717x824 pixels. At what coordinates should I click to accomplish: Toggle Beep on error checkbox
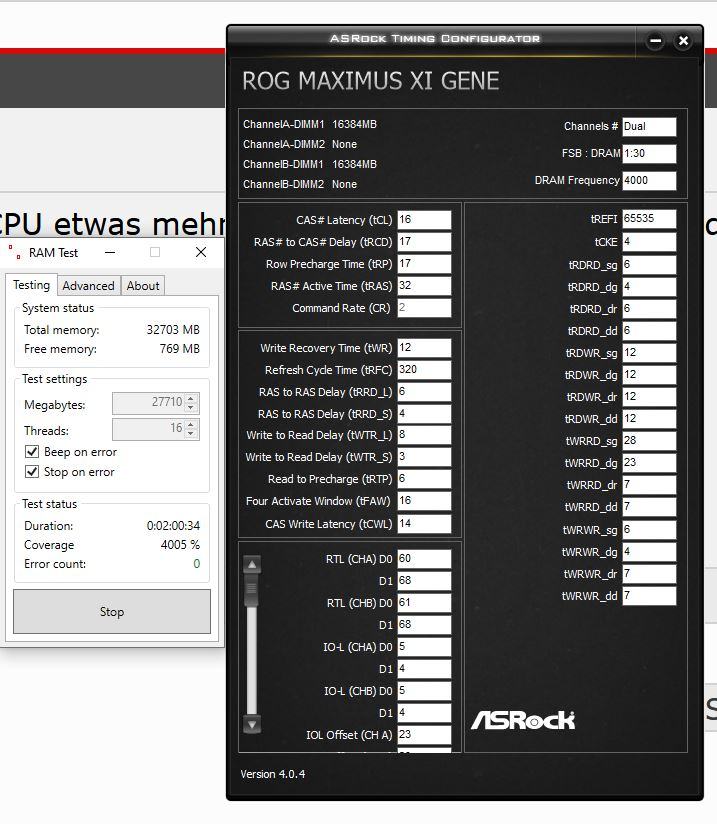[x=32, y=451]
